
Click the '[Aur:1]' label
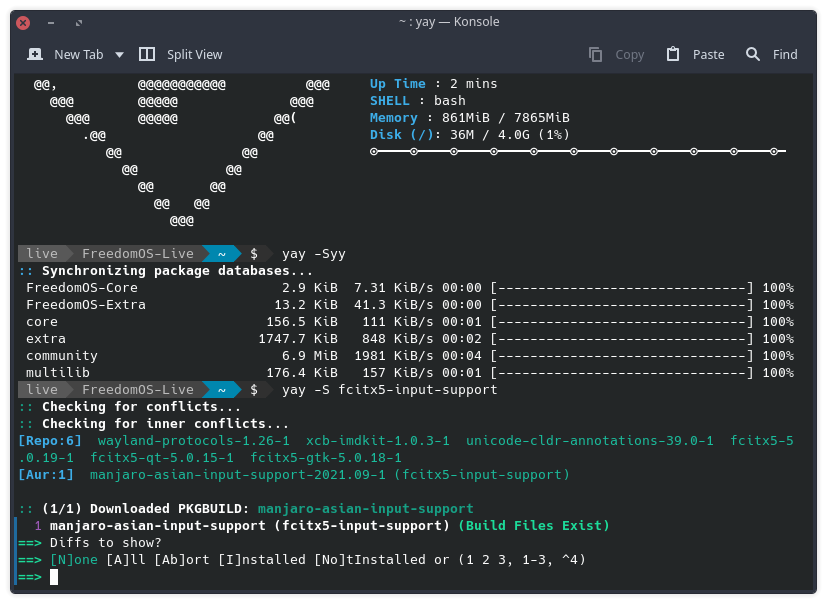point(46,475)
